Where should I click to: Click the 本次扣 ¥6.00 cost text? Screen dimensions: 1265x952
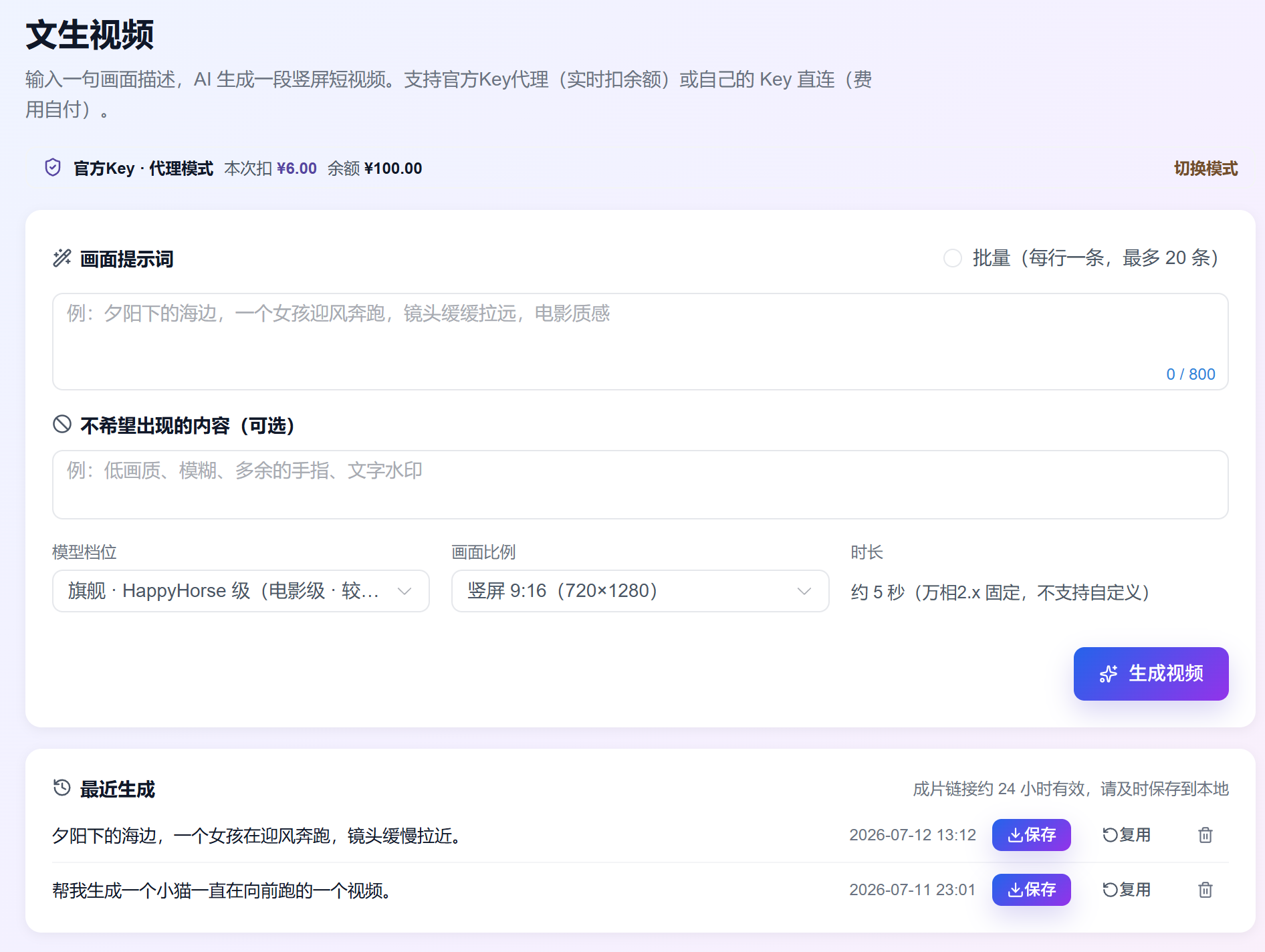[270, 168]
